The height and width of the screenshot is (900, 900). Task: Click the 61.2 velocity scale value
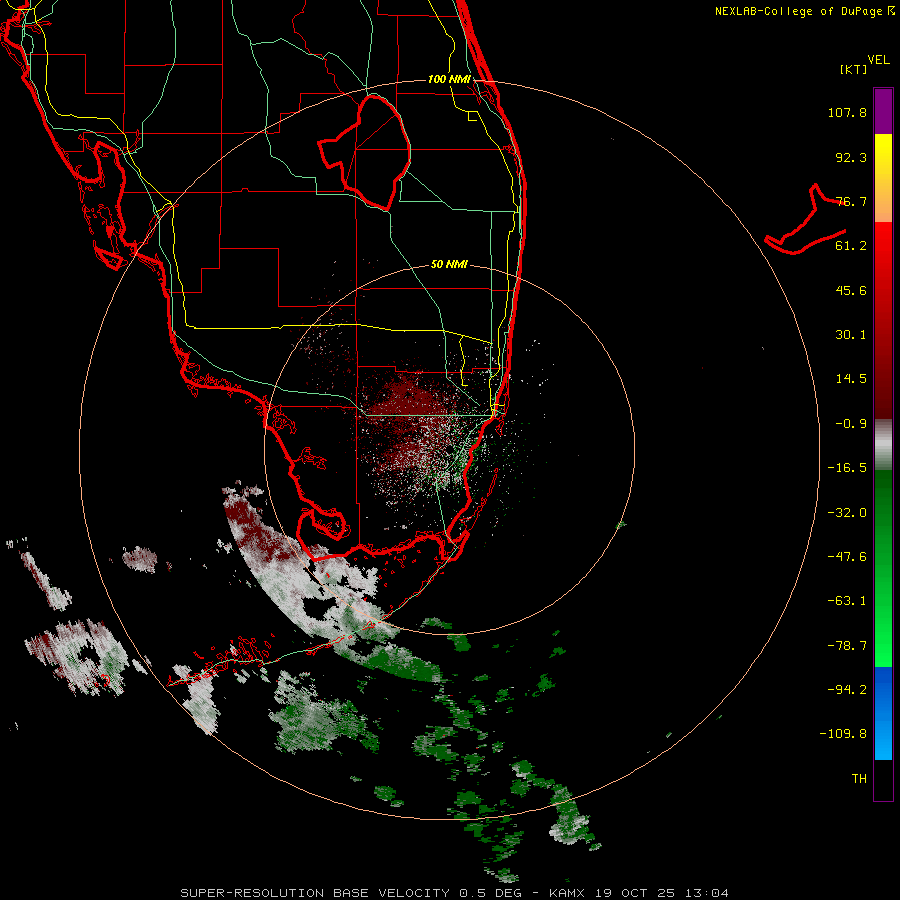851,246
